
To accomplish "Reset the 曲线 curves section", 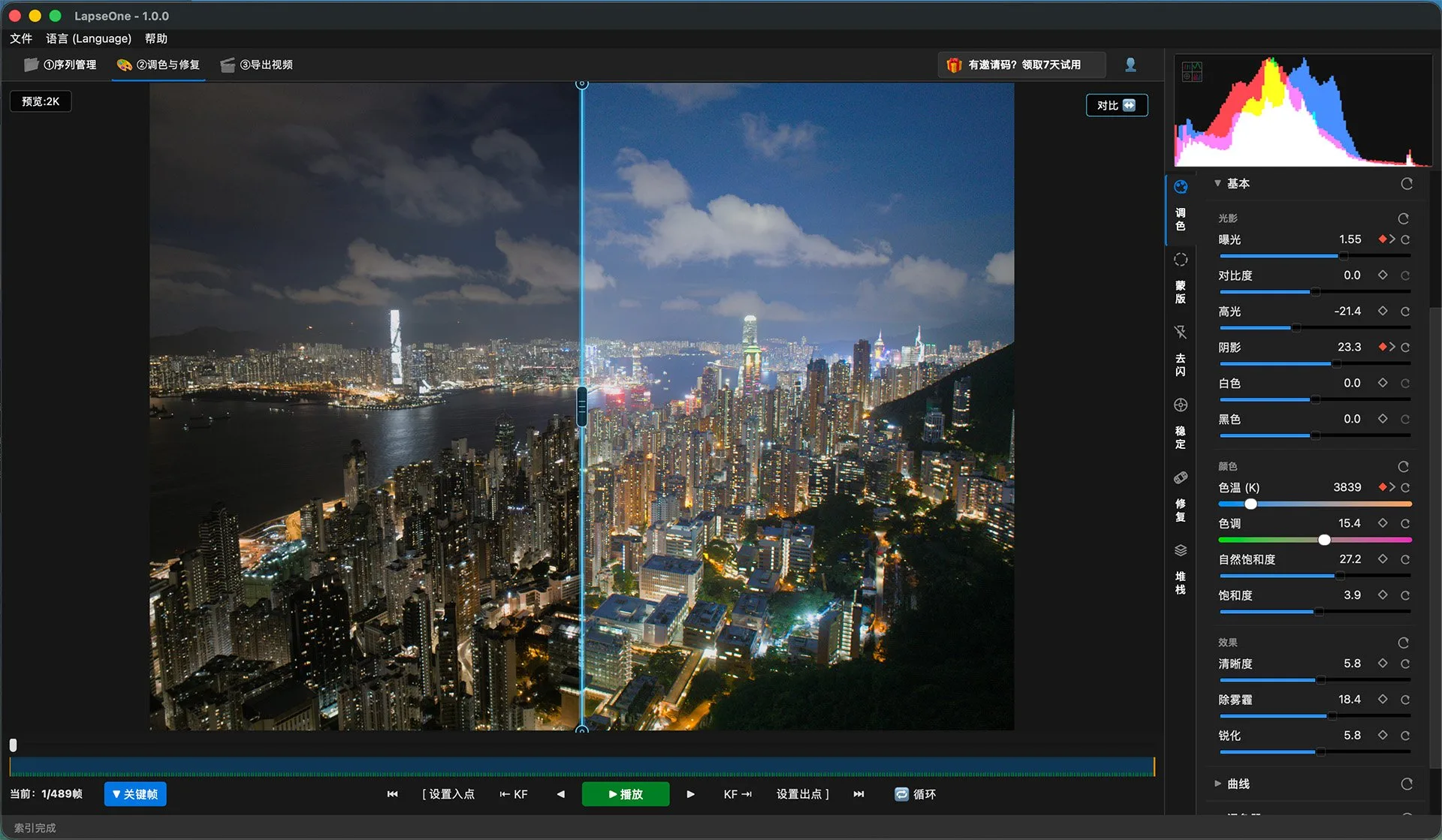I will coord(1407,784).
